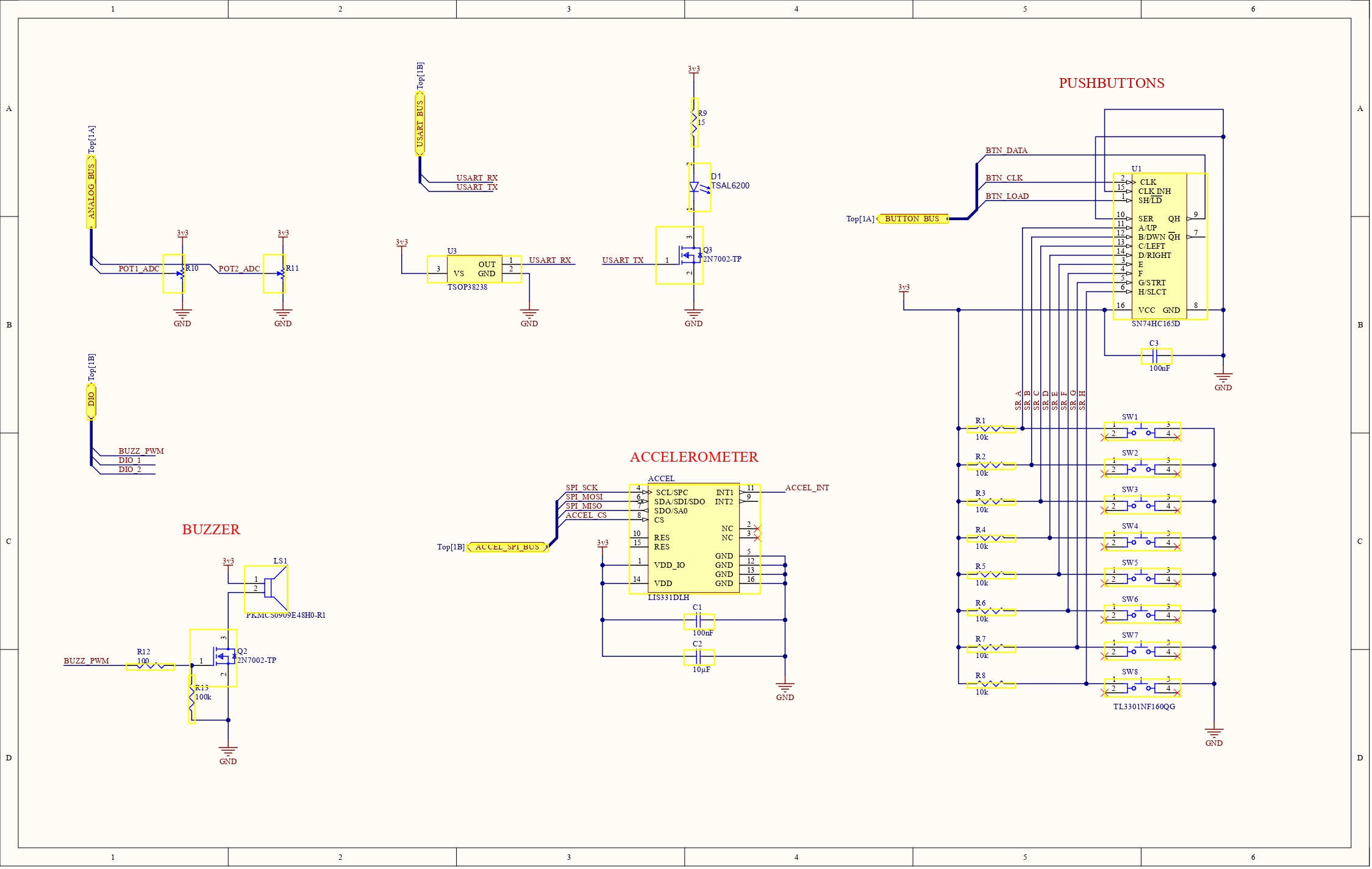This screenshot has width=1372, height=869.
Task: Select the BTN_CLK net label
Action: click(1004, 178)
